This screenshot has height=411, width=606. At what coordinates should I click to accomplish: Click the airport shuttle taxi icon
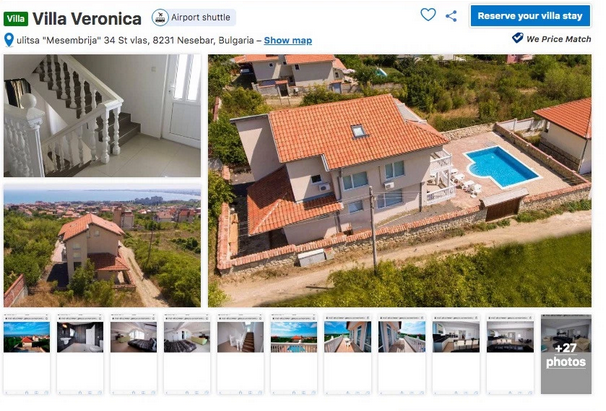click(x=160, y=17)
